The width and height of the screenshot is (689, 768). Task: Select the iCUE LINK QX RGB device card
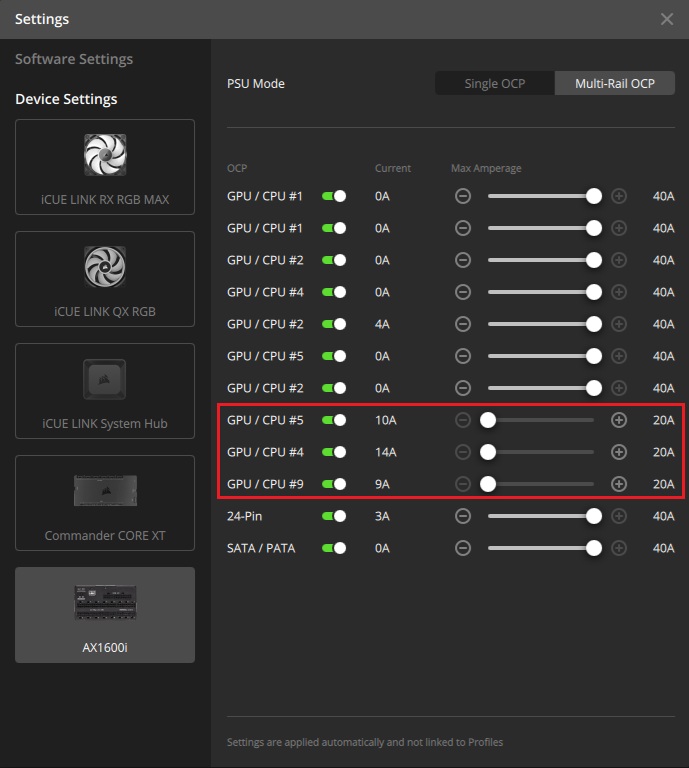click(x=105, y=279)
